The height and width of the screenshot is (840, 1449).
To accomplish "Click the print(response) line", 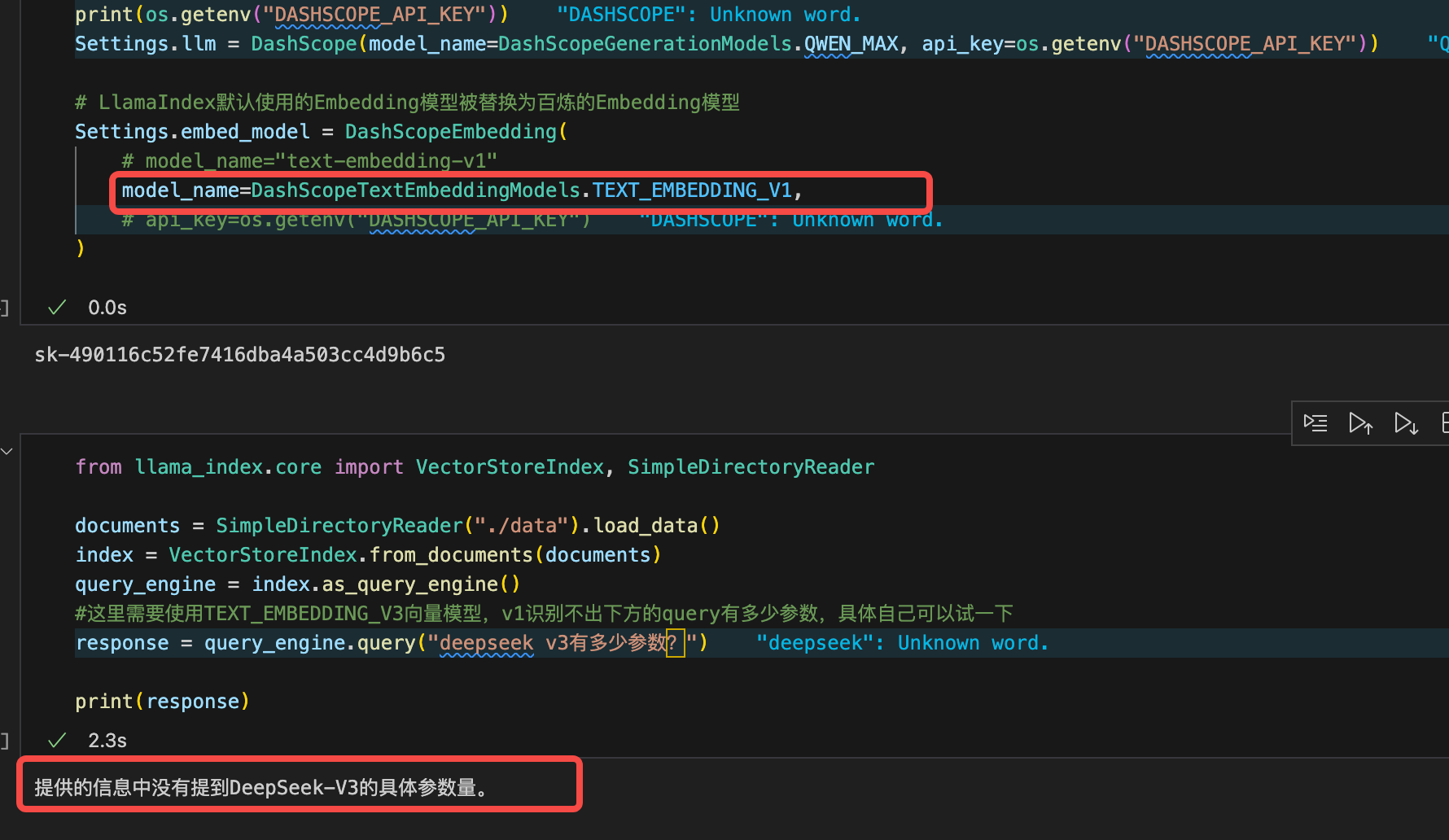I will tap(162, 702).
